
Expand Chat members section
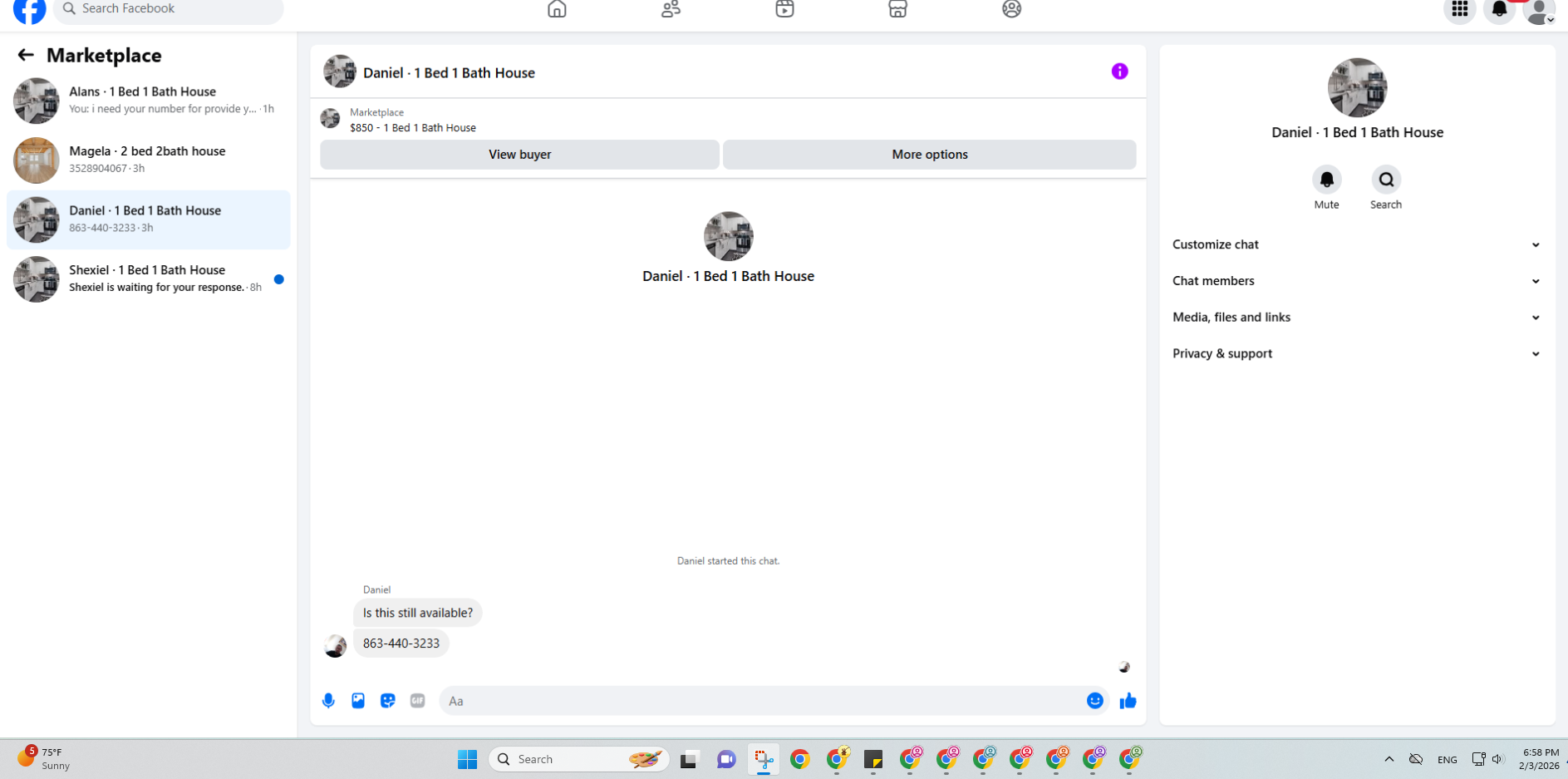[1357, 281]
